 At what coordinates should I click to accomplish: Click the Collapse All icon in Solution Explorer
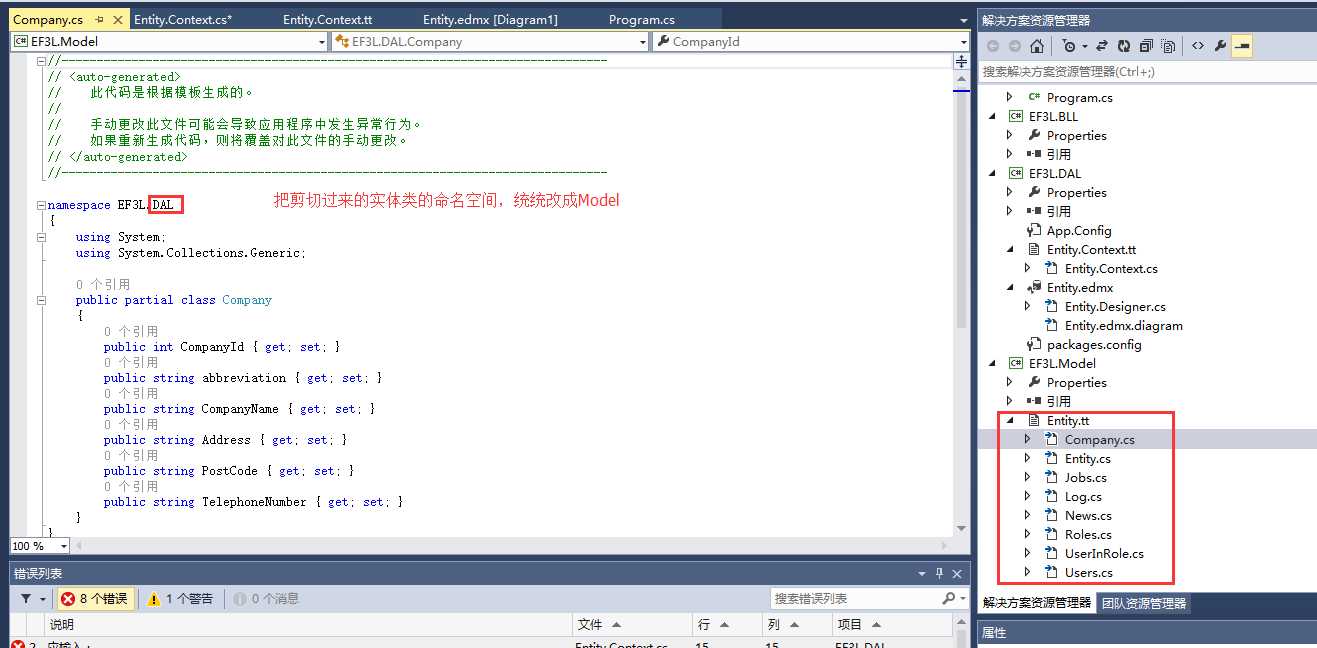click(1146, 46)
